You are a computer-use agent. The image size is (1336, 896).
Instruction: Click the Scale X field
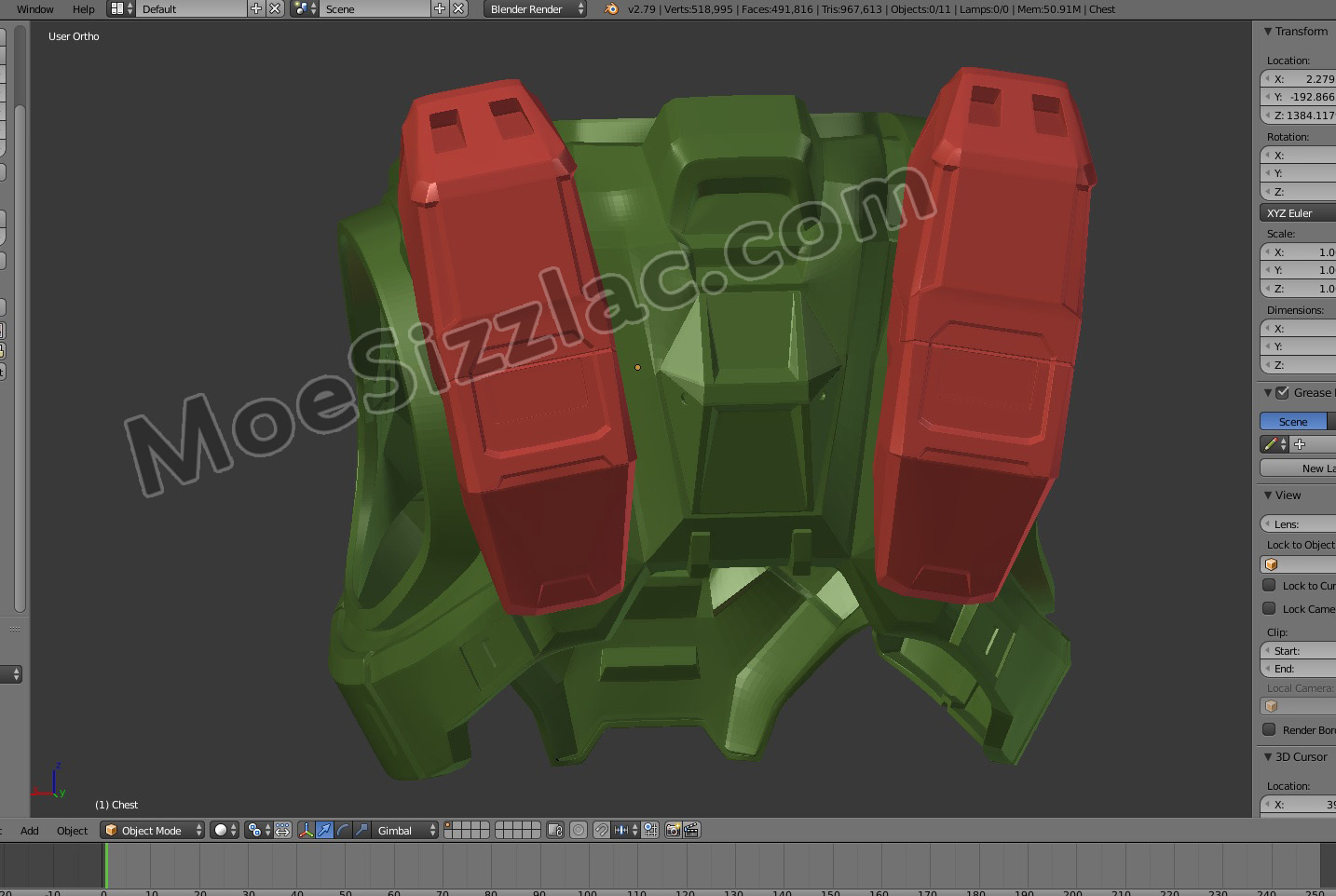(x=1298, y=252)
